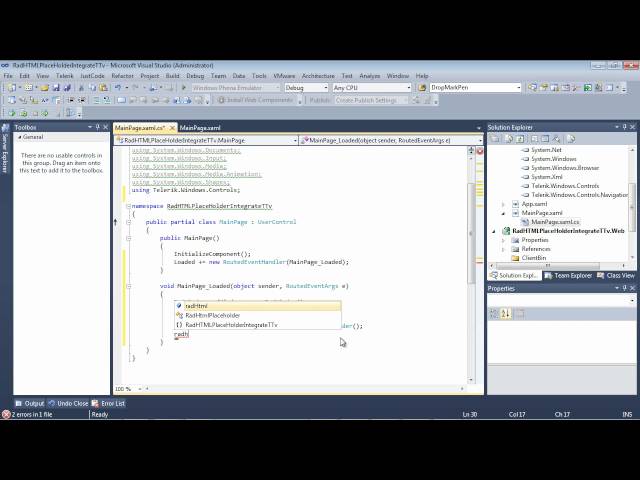Click the Categorized icon in Properties panel
This screenshot has width=640, height=480.
tap(494, 313)
